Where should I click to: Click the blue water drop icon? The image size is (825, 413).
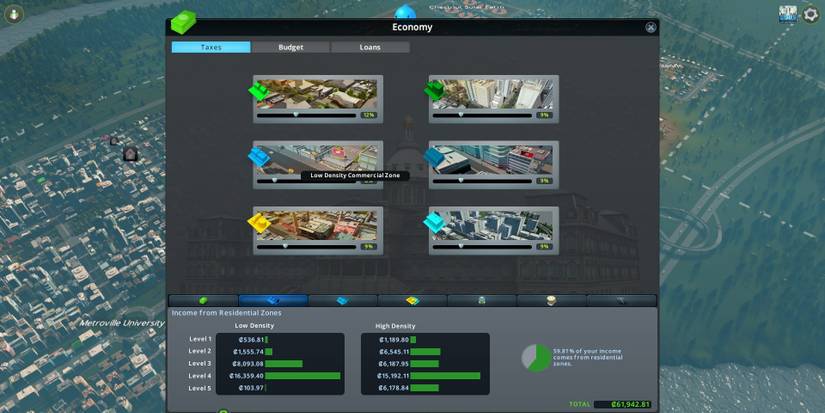(x=405, y=11)
